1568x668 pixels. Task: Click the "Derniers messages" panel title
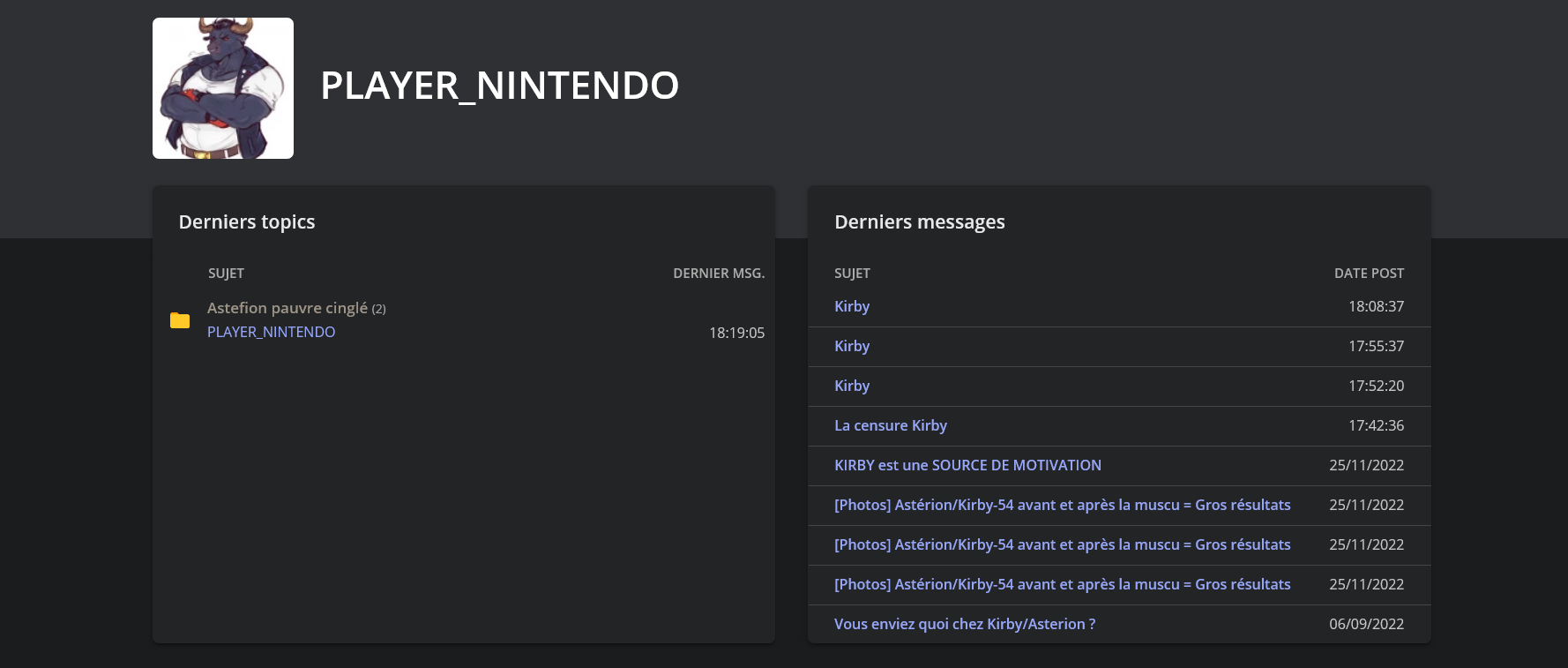coord(920,221)
